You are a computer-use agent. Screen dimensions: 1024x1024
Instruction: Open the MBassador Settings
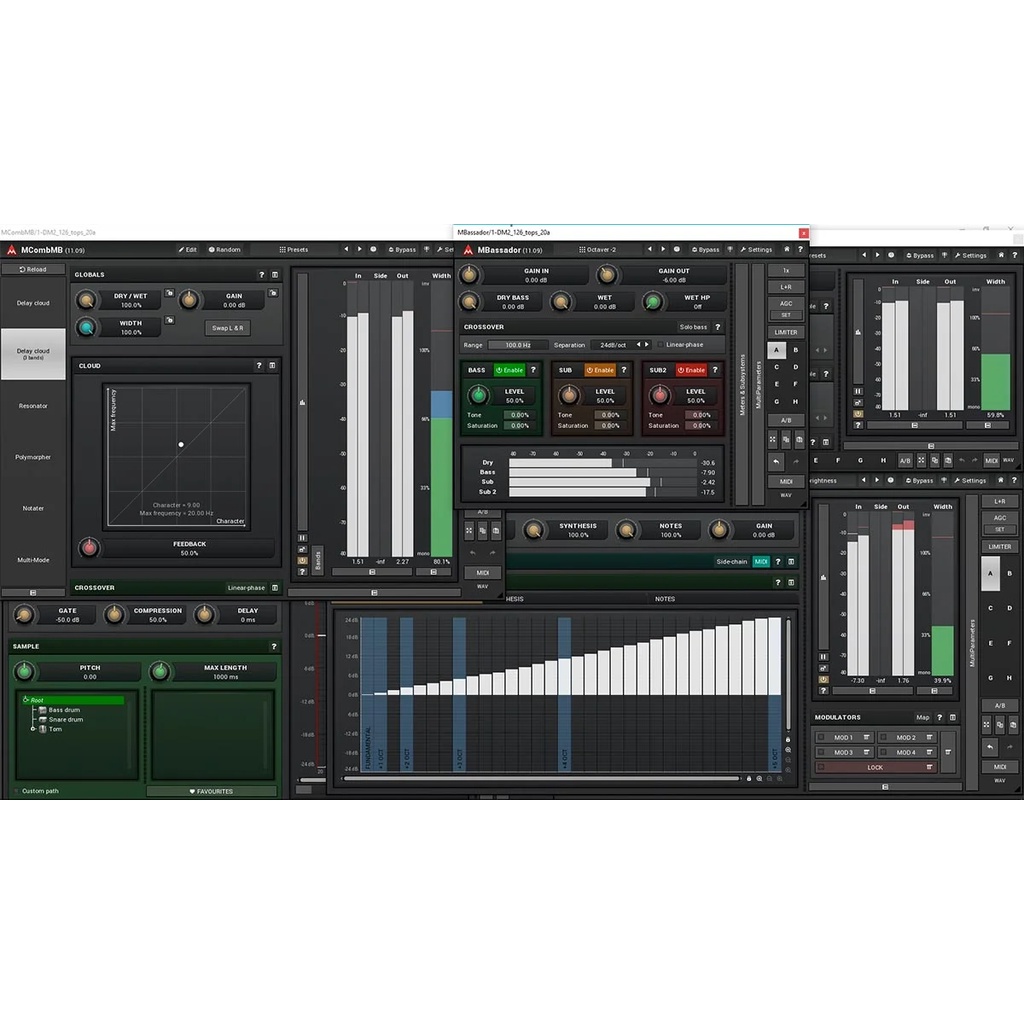click(x=755, y=249)
